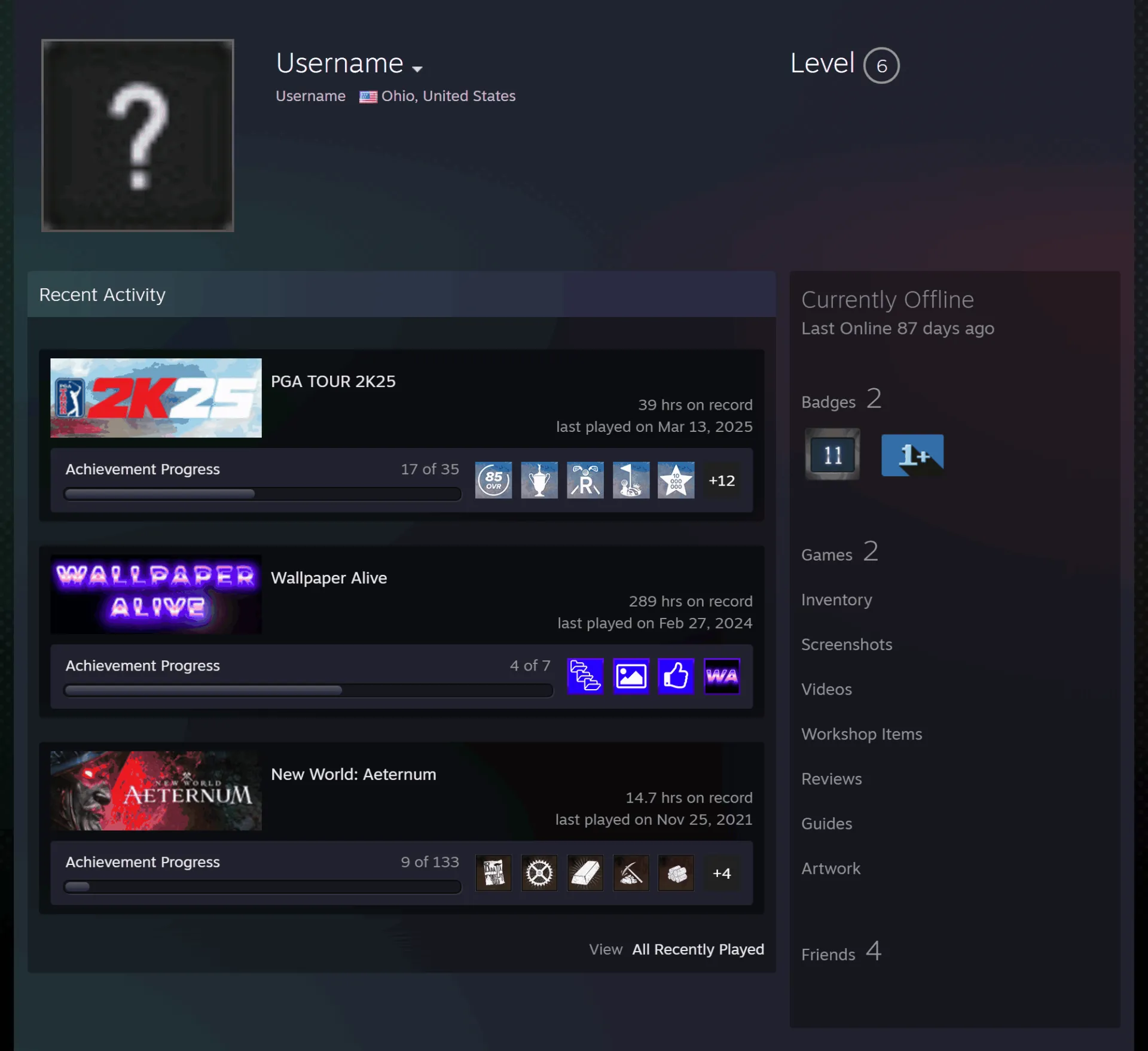Open the Level 6 circle badge
Screen dimensions: 1148x1051
coord(881,65)
